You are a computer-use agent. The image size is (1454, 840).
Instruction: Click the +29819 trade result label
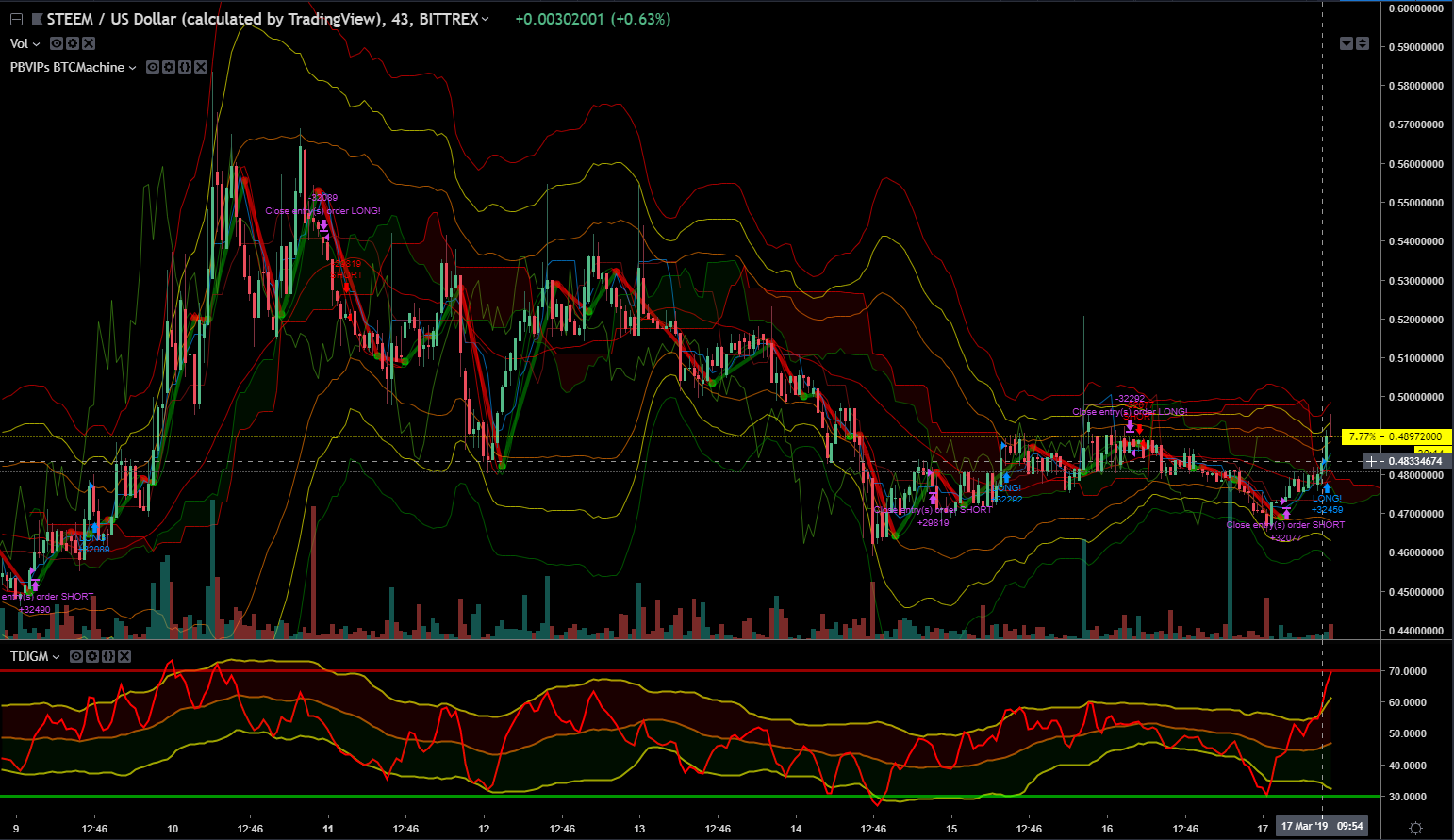click(933, 523)
